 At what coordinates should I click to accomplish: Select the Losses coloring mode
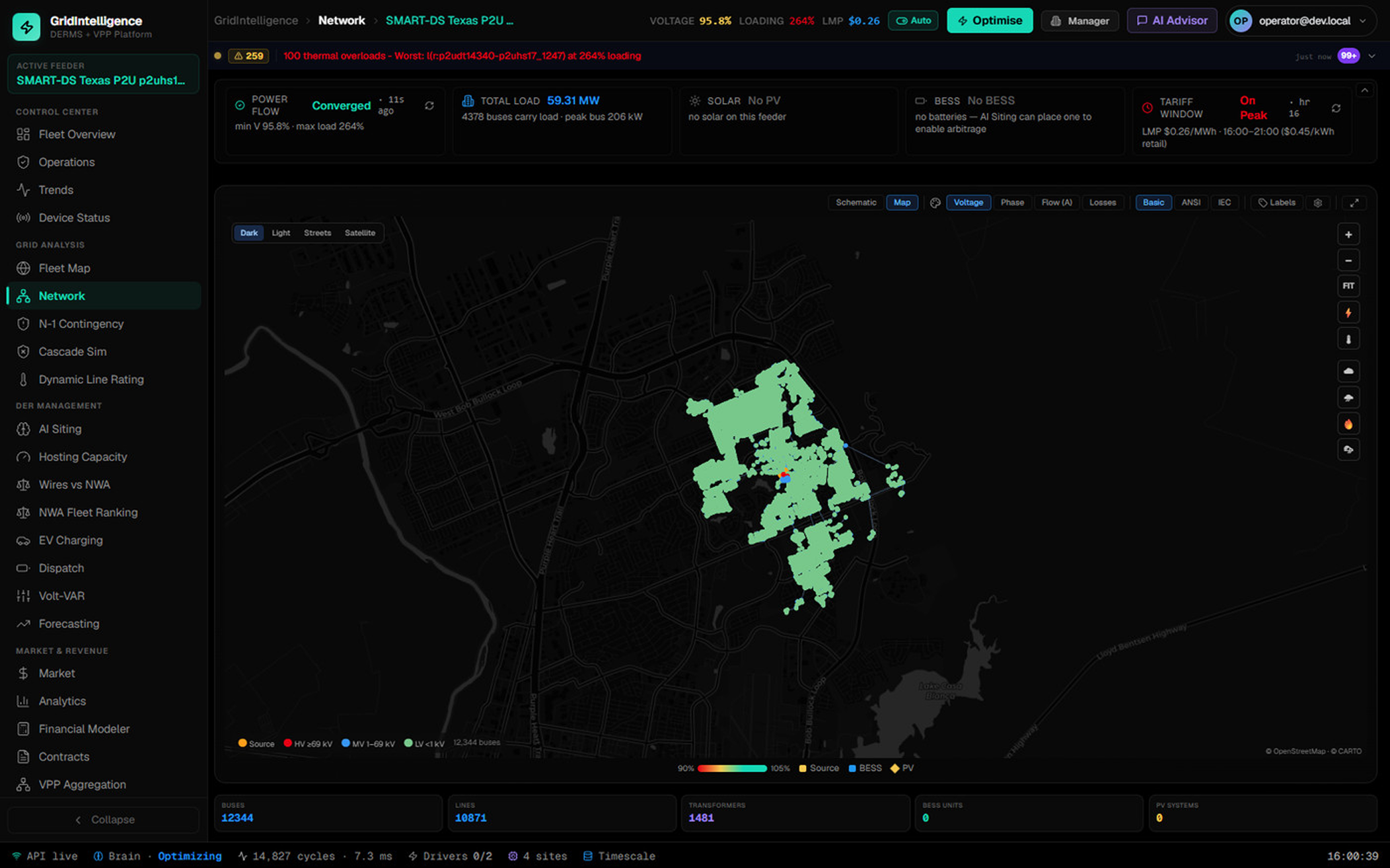(x=1103, y=203)
